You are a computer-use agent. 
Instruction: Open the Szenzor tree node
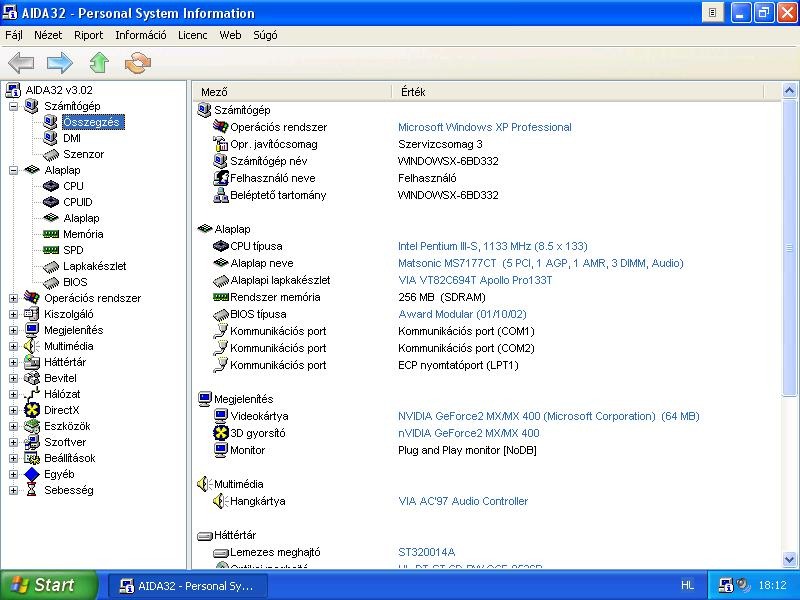[83, 154]
